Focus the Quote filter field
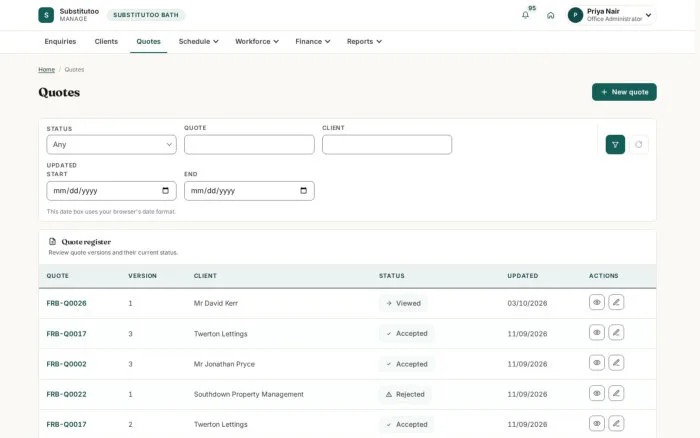 point(249,145)
